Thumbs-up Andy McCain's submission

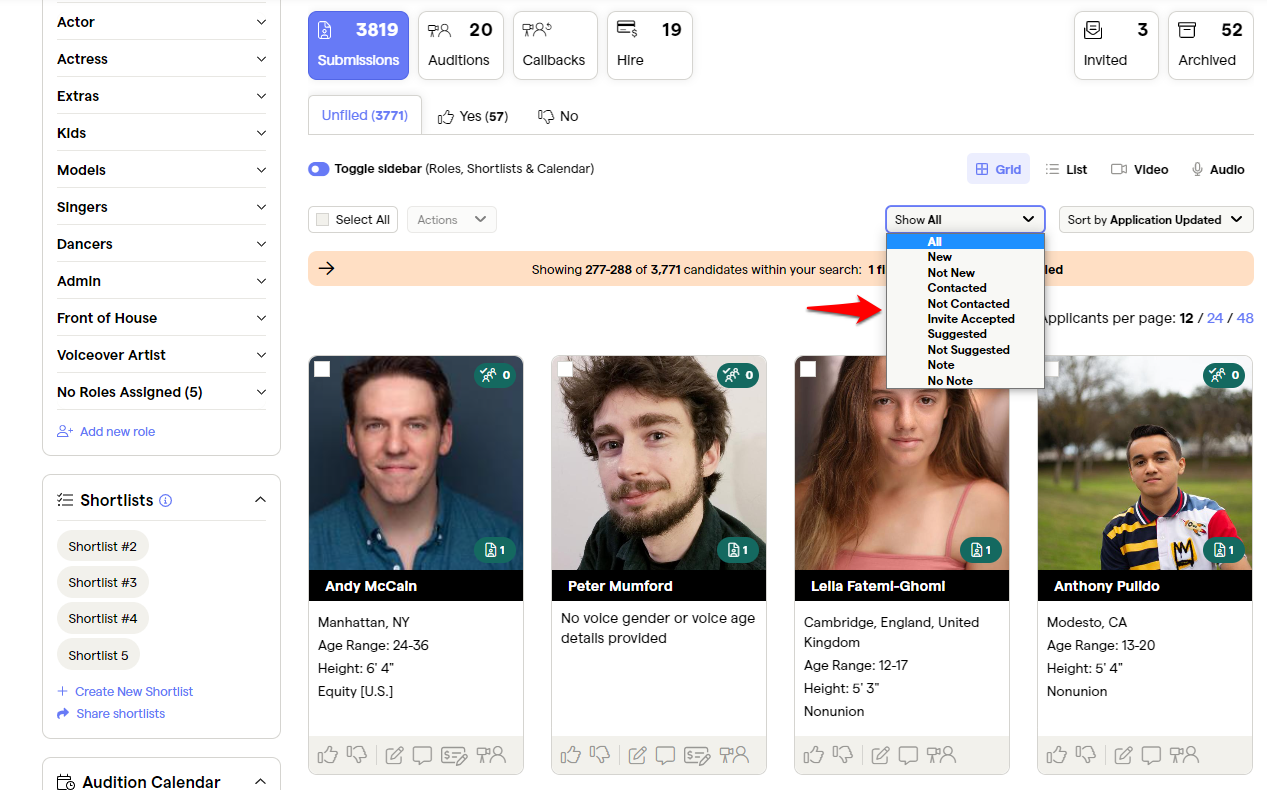328,755
